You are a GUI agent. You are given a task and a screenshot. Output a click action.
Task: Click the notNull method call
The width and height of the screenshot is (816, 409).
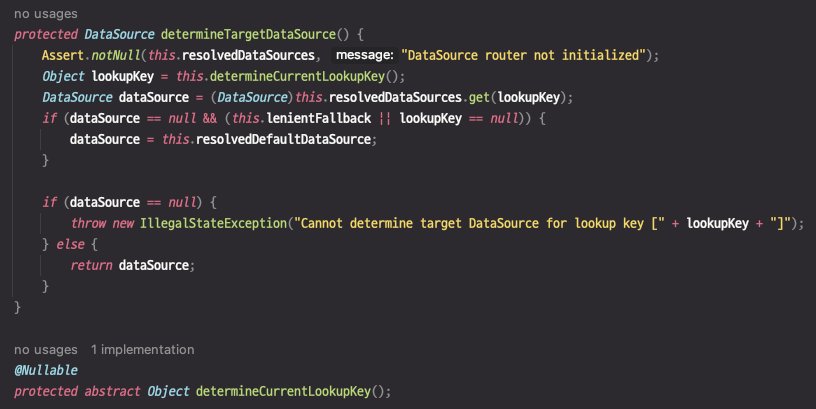116,56
